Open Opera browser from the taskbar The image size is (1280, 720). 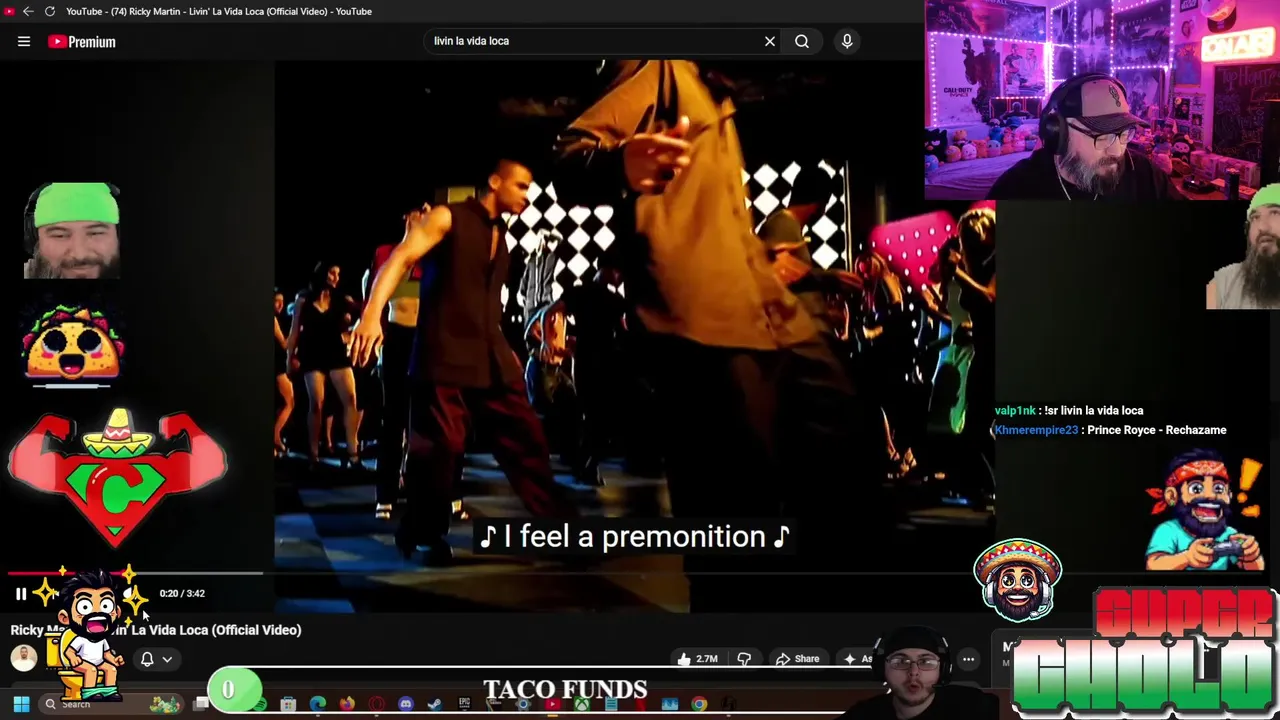pos(376,704)
